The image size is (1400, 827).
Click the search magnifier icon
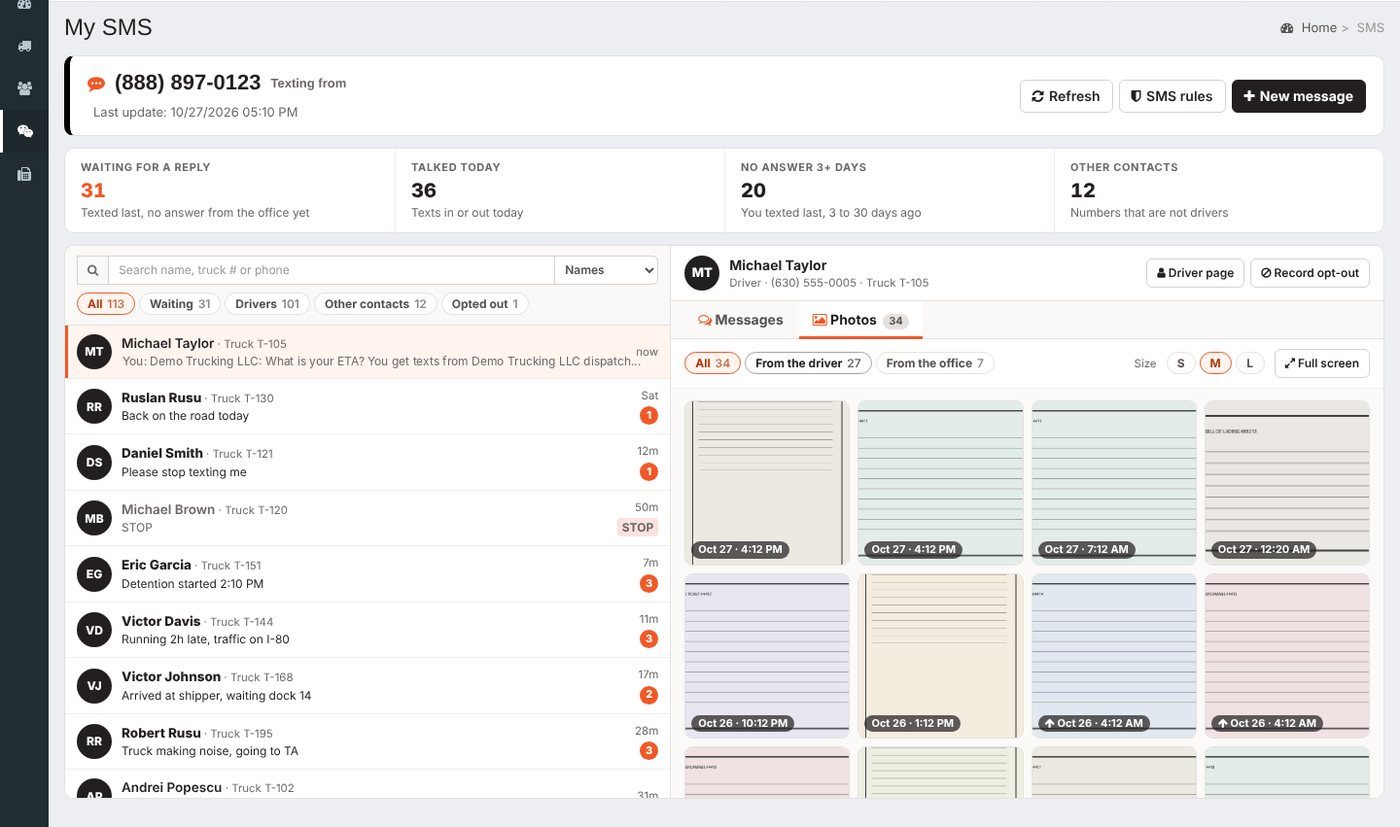pos(93,270)
